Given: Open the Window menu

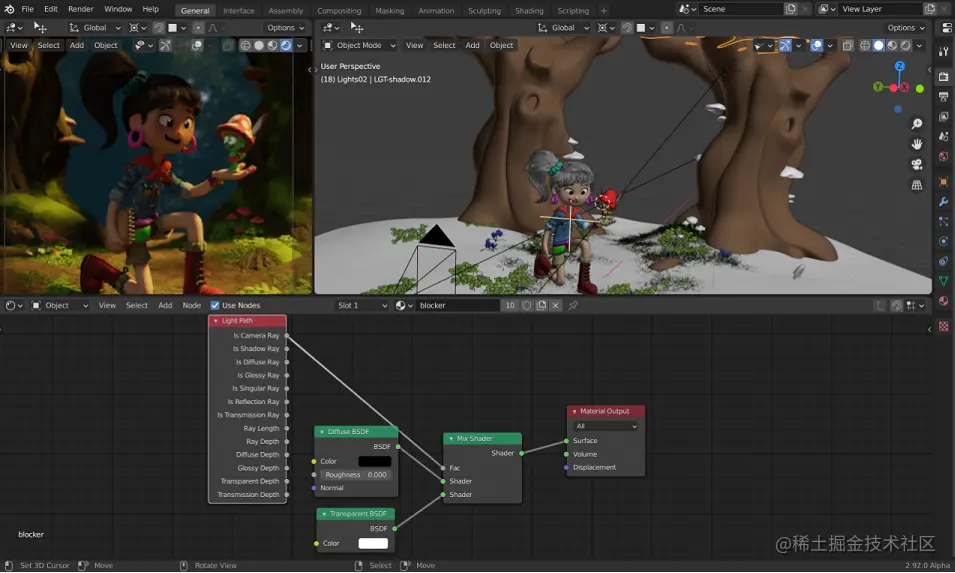Looking at the screenshot, I should (118, 9).
